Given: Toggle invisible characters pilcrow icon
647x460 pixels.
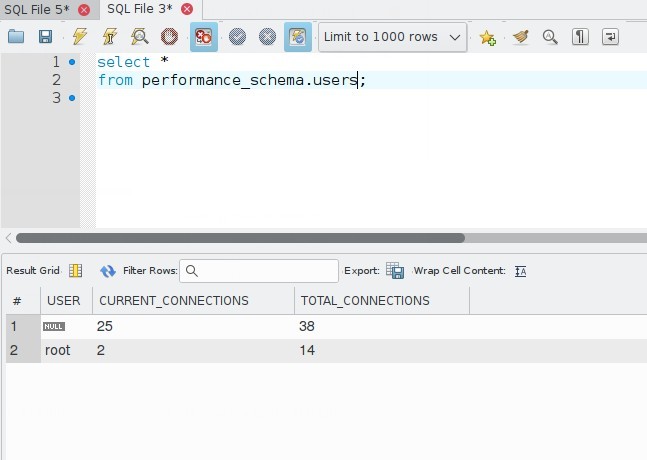Looking at the screenshot, I should pos(580,37).
